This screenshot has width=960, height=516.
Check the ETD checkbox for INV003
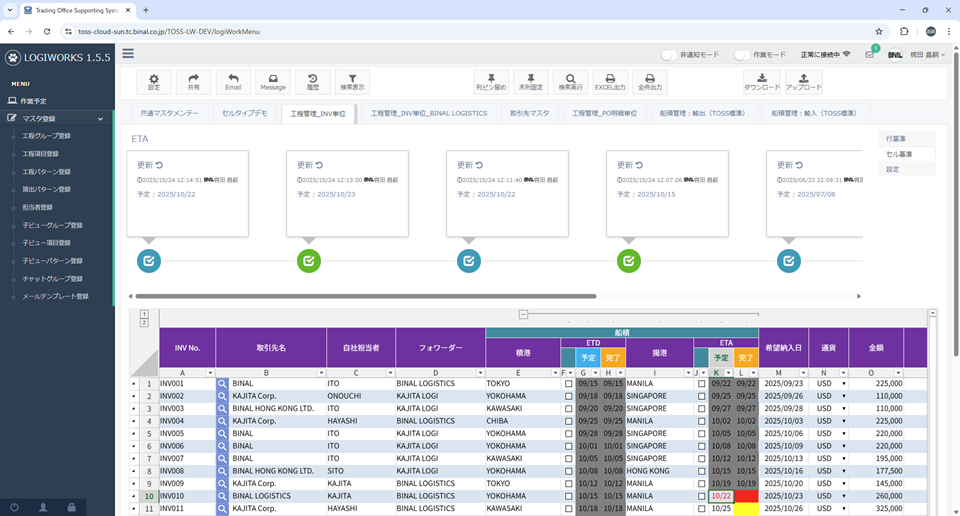coord(569,409)
